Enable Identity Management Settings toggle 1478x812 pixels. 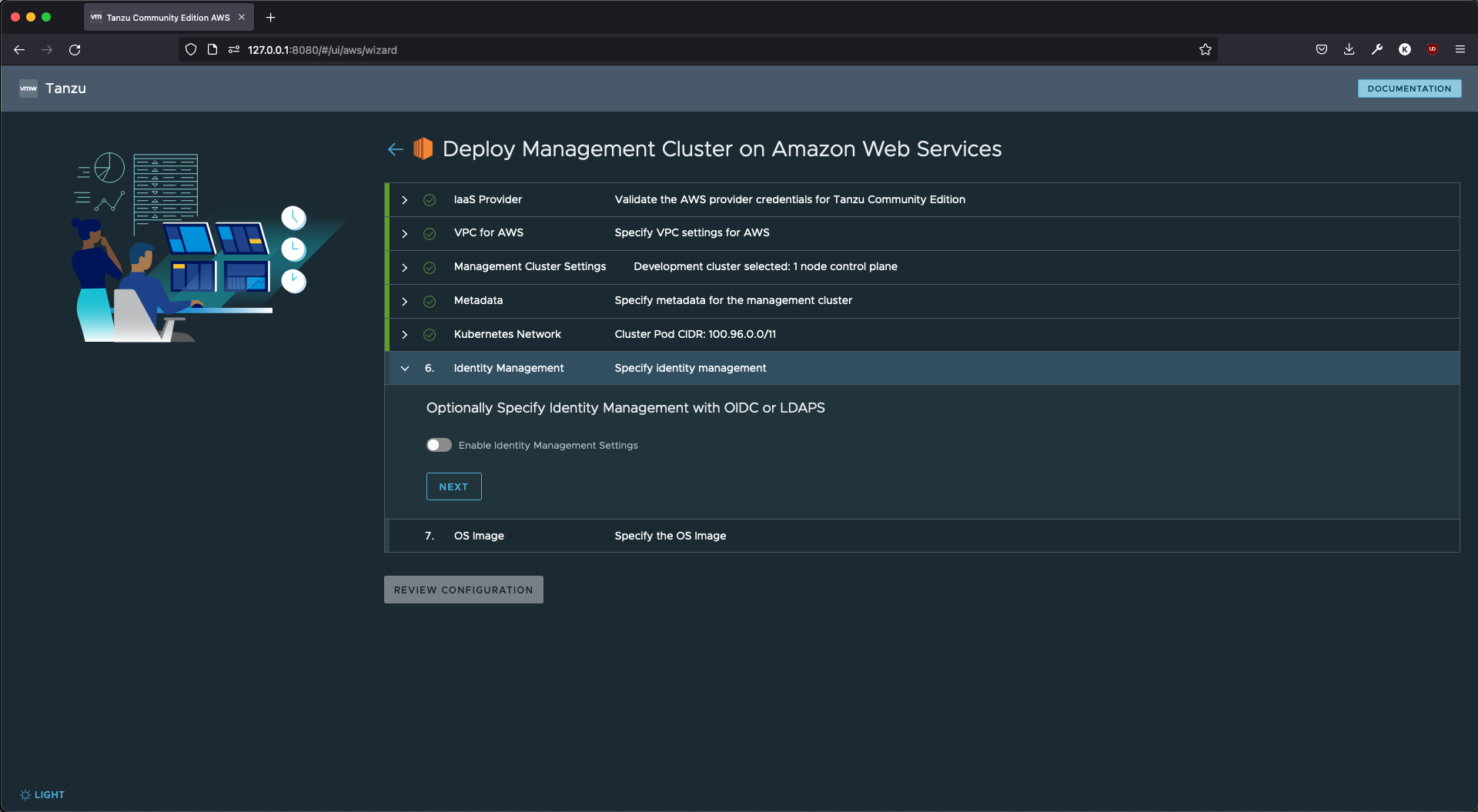[439, 446]
